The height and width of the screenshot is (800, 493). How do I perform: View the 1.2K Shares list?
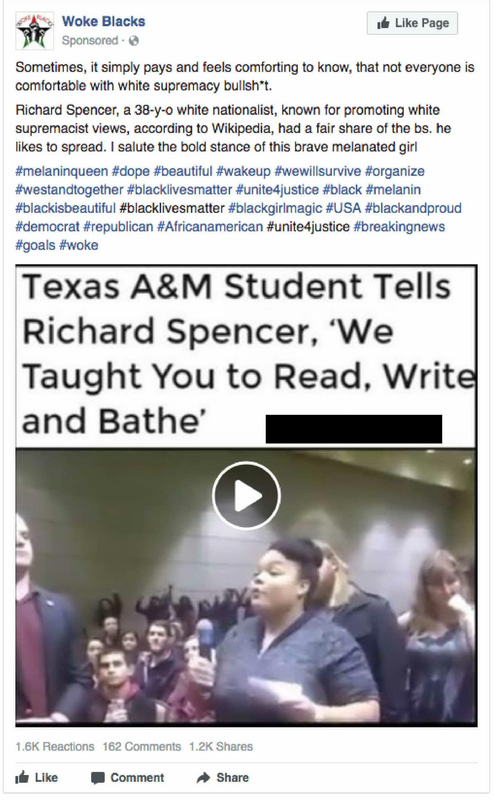pos(221,746)
